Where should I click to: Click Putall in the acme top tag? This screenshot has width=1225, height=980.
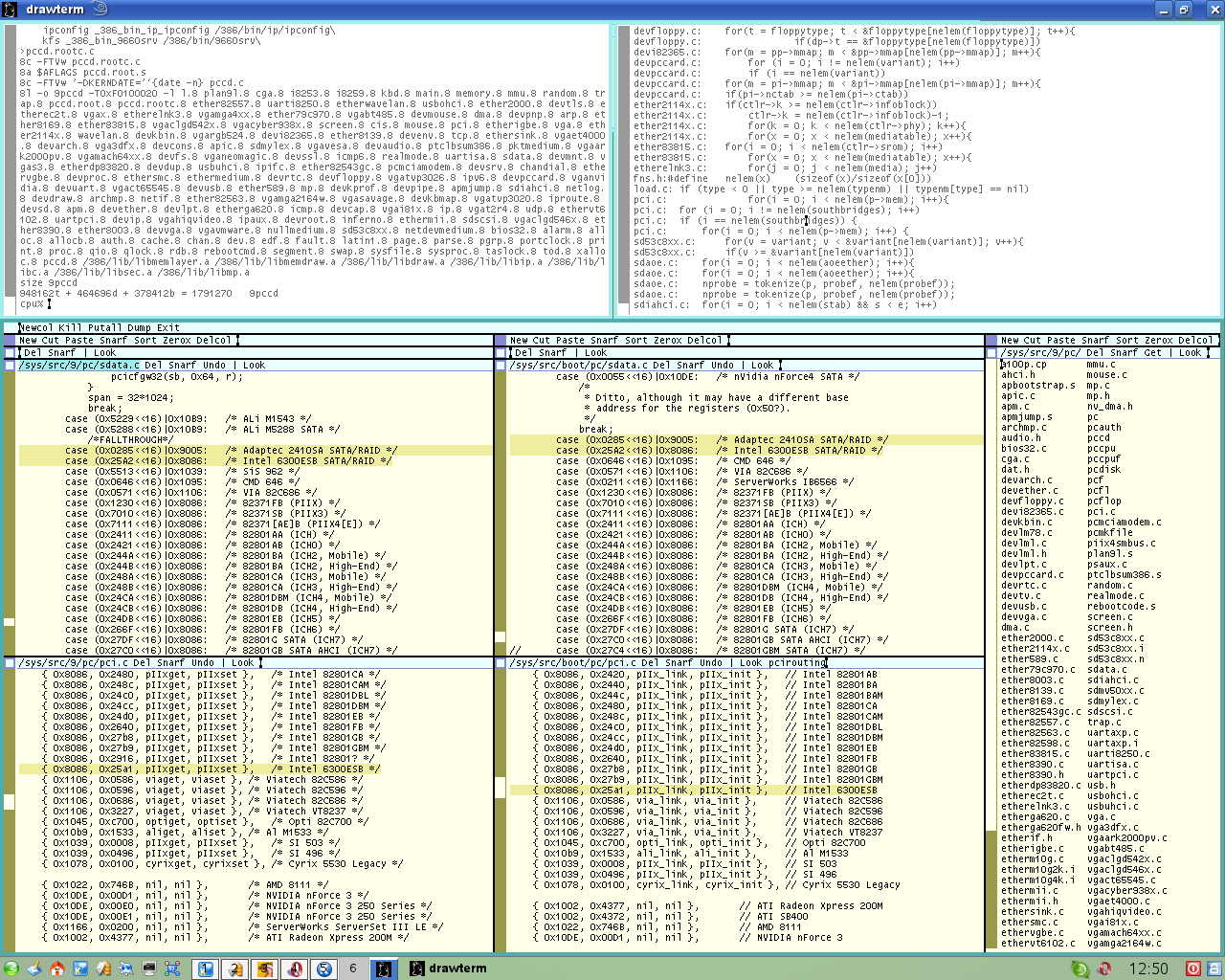105,327
